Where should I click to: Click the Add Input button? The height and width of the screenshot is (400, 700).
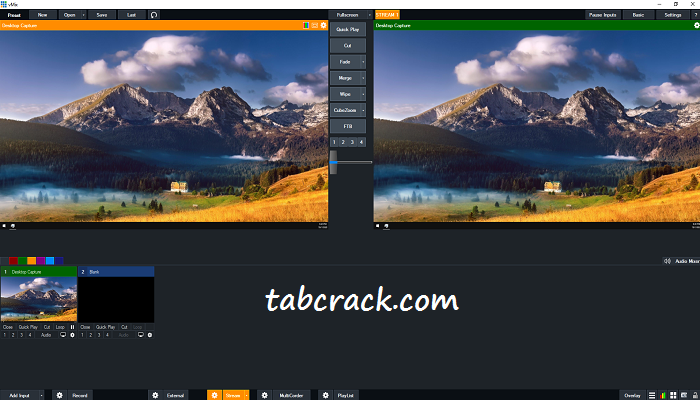tap(20, 395)
